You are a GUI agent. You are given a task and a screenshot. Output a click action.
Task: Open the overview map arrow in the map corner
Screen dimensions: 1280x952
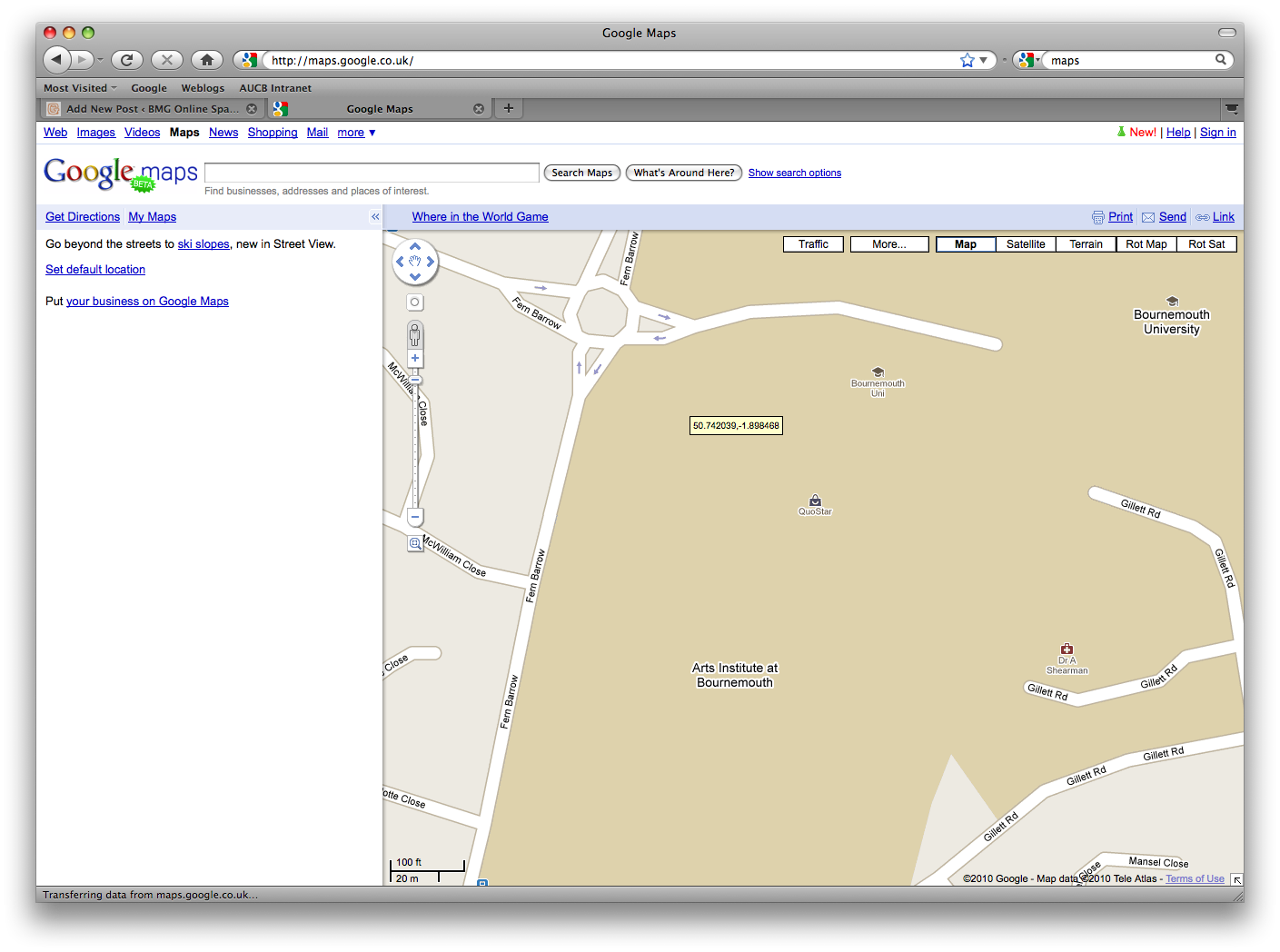(1236, 879)
